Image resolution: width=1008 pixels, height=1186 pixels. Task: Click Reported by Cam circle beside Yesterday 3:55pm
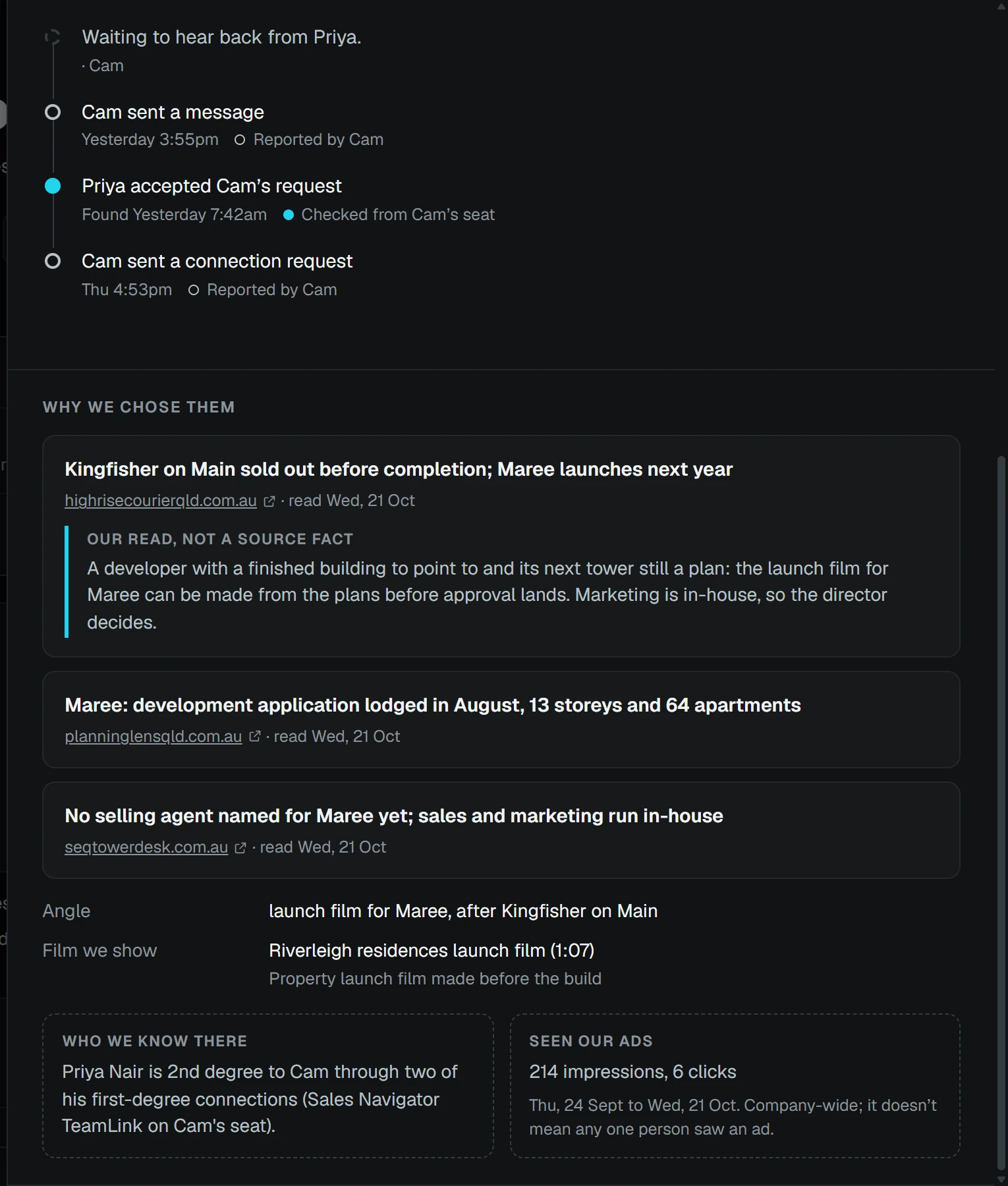[x=240, y=140]
